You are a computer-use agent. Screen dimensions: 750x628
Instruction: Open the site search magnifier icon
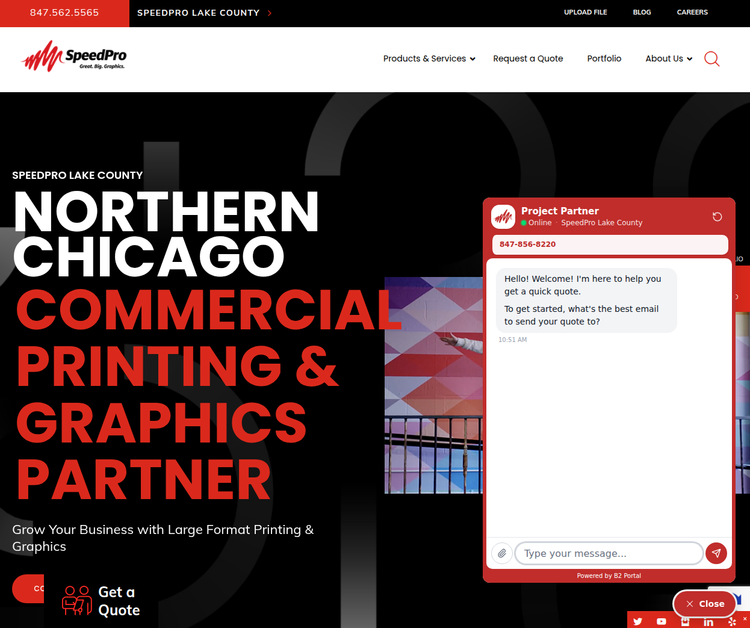coord(711,59)
